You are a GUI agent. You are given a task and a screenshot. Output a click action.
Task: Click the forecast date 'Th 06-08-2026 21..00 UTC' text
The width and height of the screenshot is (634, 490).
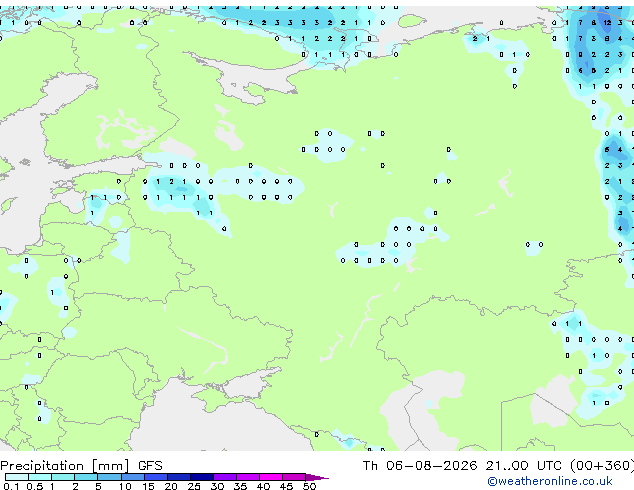(462, 466)
